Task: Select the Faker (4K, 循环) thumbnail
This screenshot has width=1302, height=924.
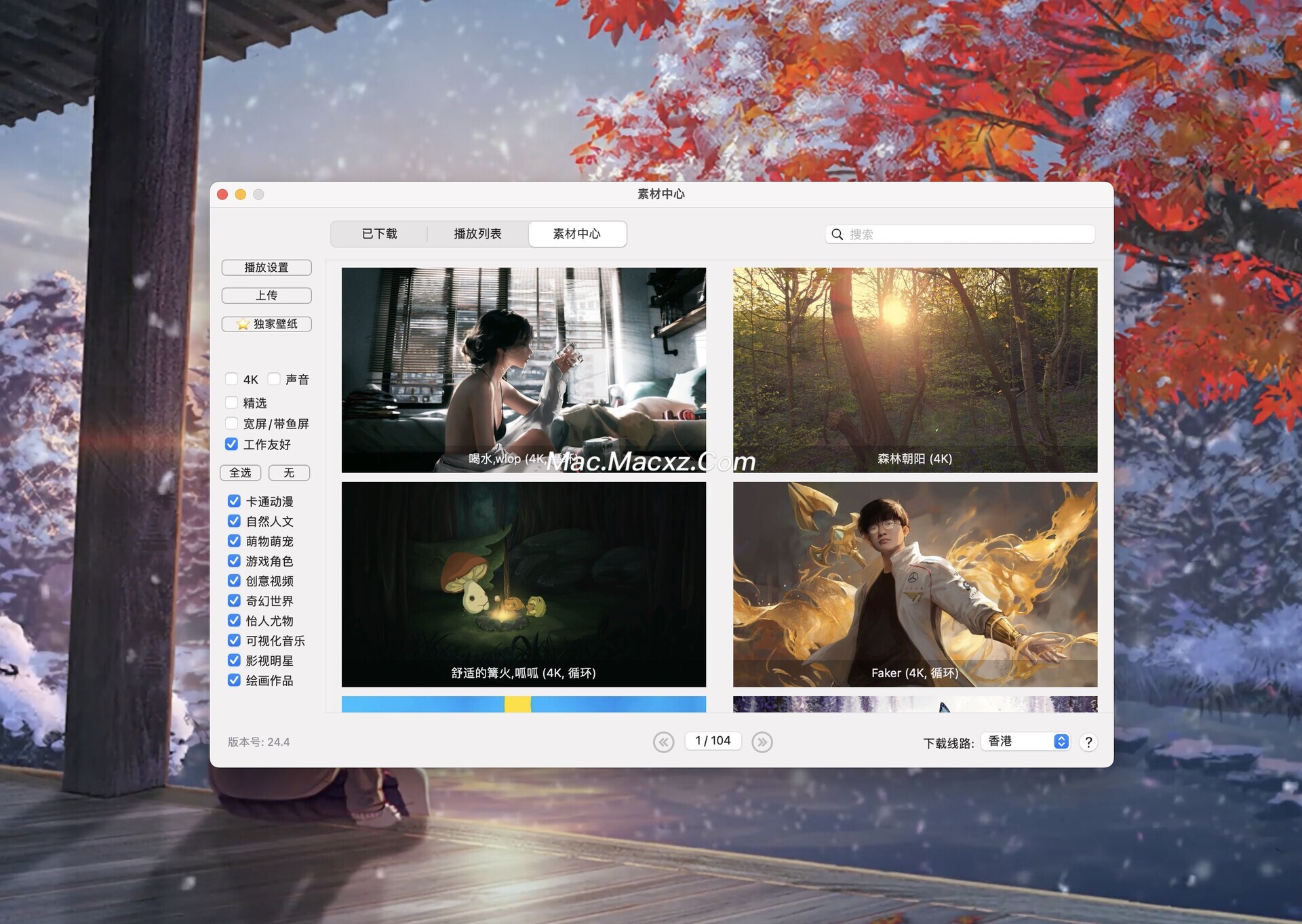Action: (914, 584)
